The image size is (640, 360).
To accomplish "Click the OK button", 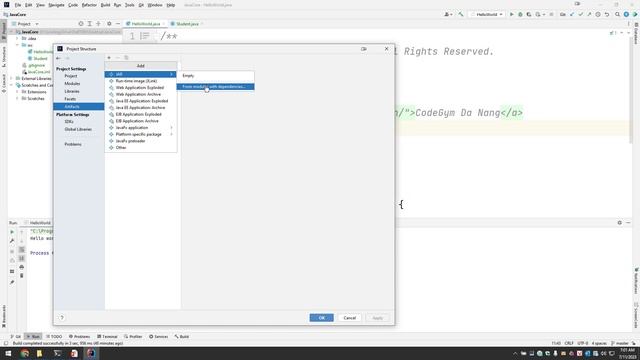I will [321, 318].
